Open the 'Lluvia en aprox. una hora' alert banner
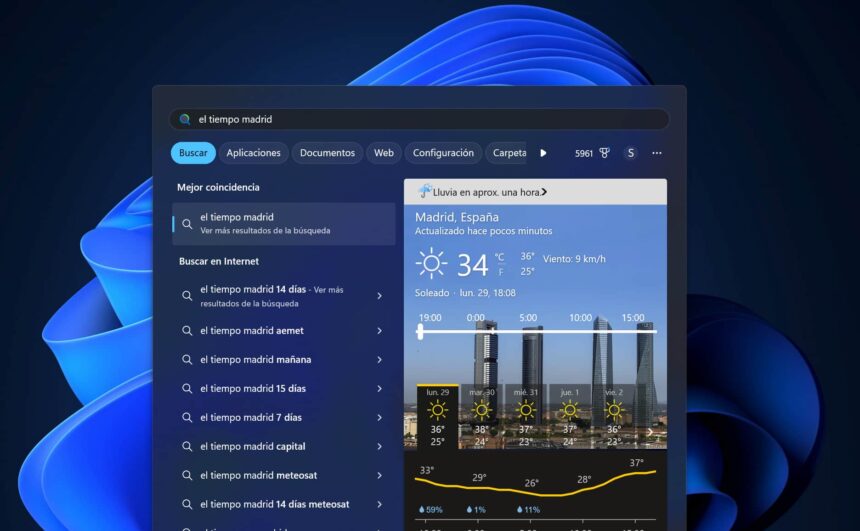This screenshot has width=860, height=531. tap(535, 192)
